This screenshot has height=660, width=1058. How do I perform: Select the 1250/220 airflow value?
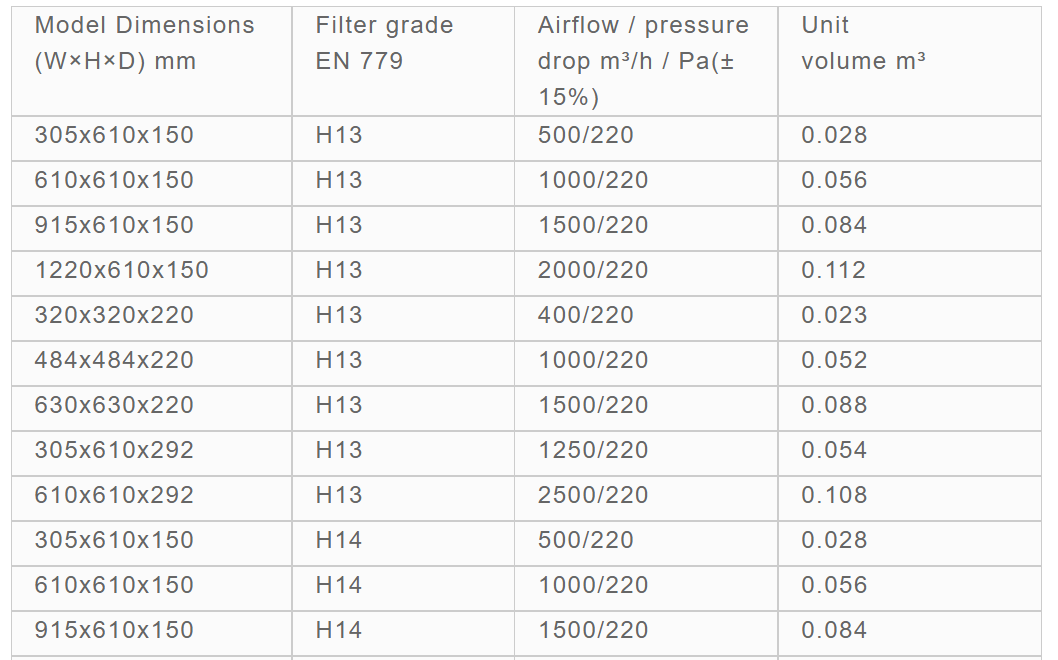[x=592, y=450]
